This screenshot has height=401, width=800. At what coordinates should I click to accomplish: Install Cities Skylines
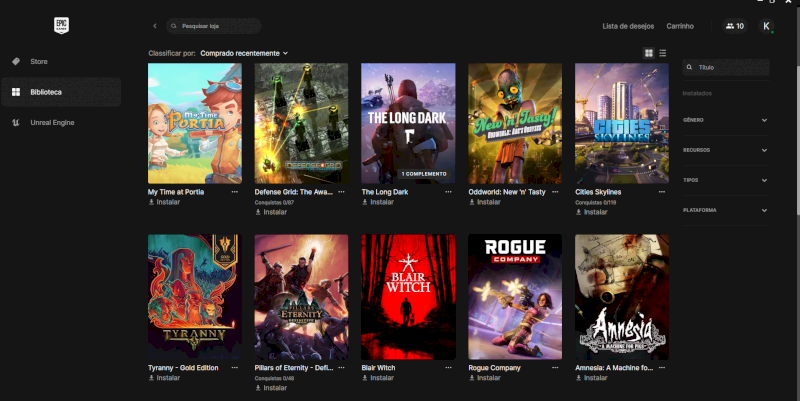point(591,212)
